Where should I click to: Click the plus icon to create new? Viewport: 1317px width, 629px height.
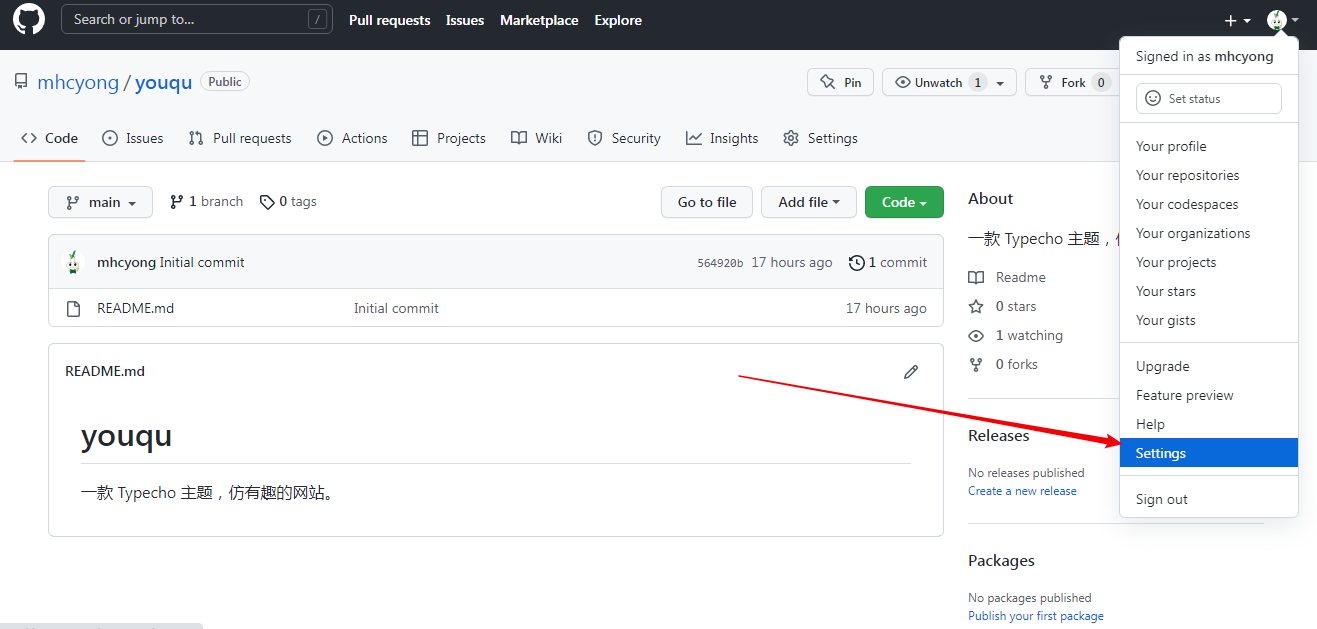pyautogui.click(x=1237, y=20)
